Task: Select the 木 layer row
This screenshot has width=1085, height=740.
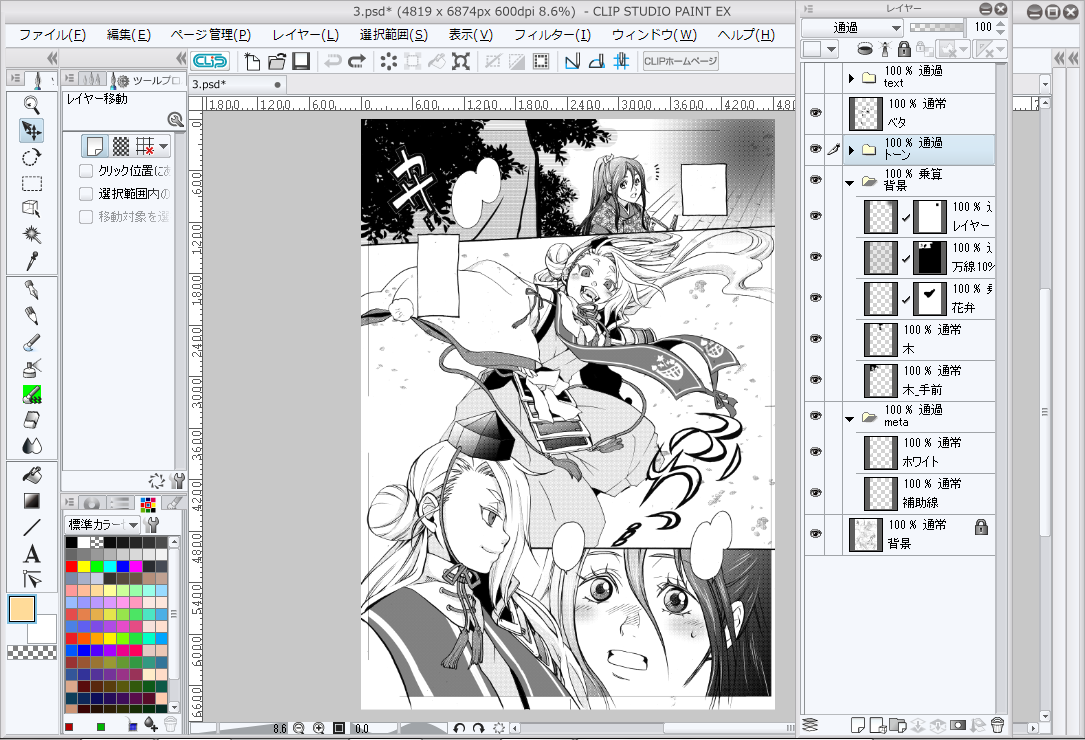Action: [926, 339]
